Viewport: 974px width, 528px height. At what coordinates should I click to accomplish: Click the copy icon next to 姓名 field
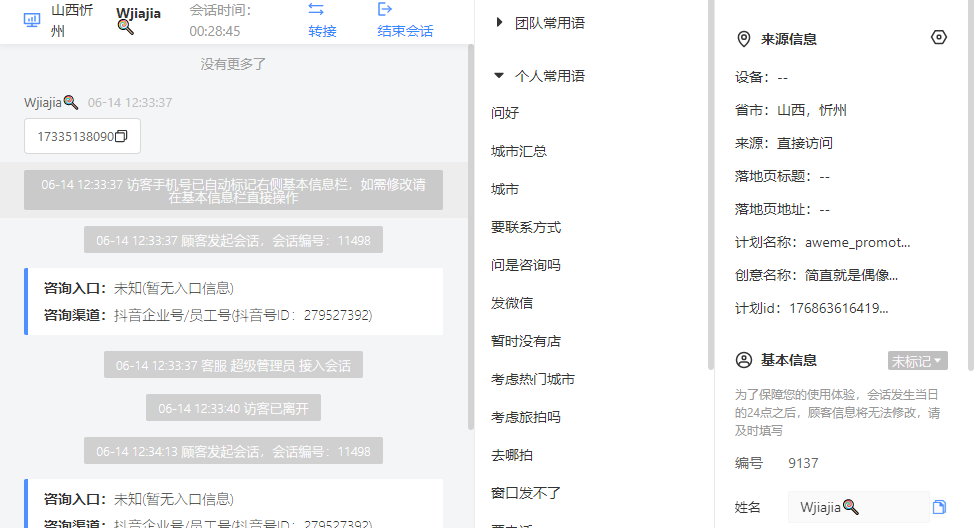point(939,507)
